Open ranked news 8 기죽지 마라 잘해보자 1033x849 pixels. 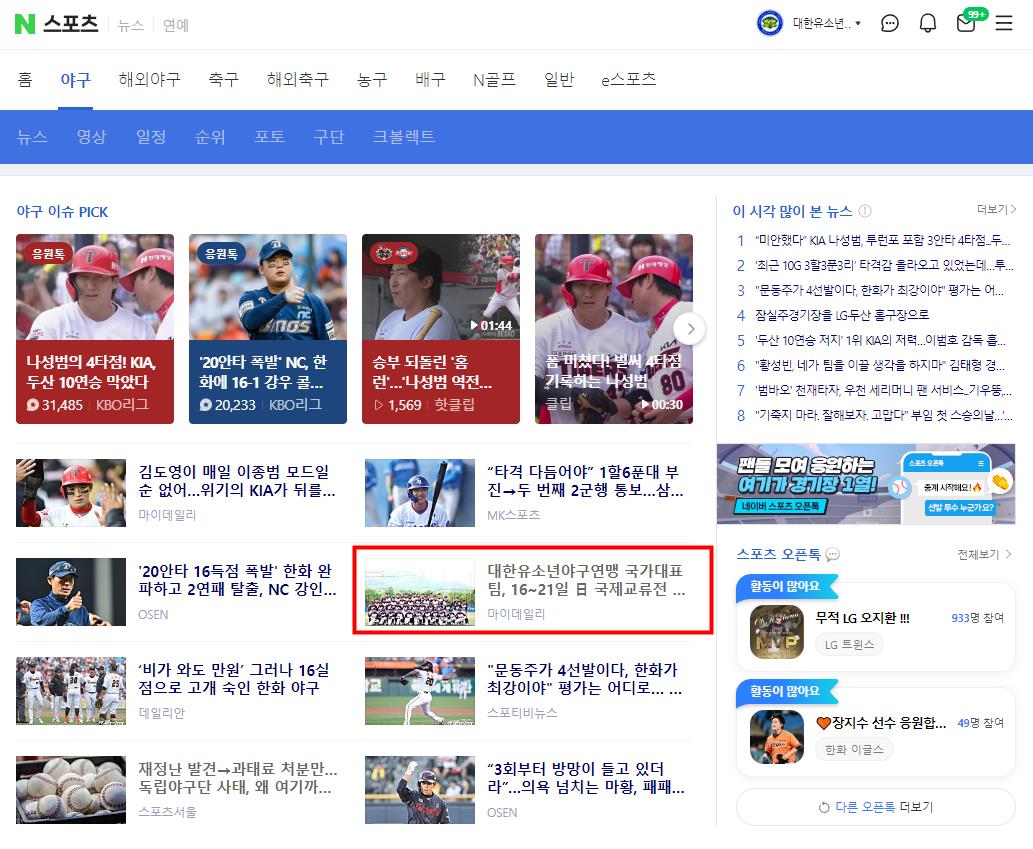point(883,416)
